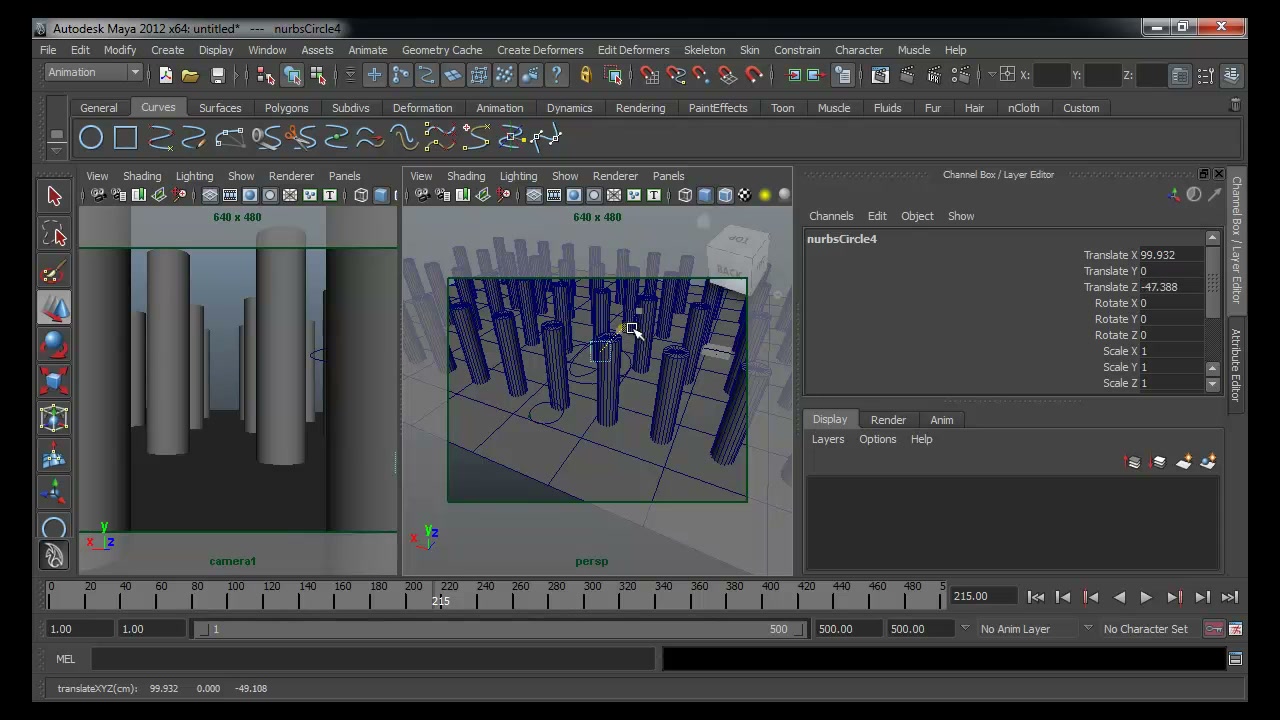Image resolution: width=1280 pixels, height=720 pixels.
Task: Switch to the Polygons shelf tab
Action: coord(286,108)
